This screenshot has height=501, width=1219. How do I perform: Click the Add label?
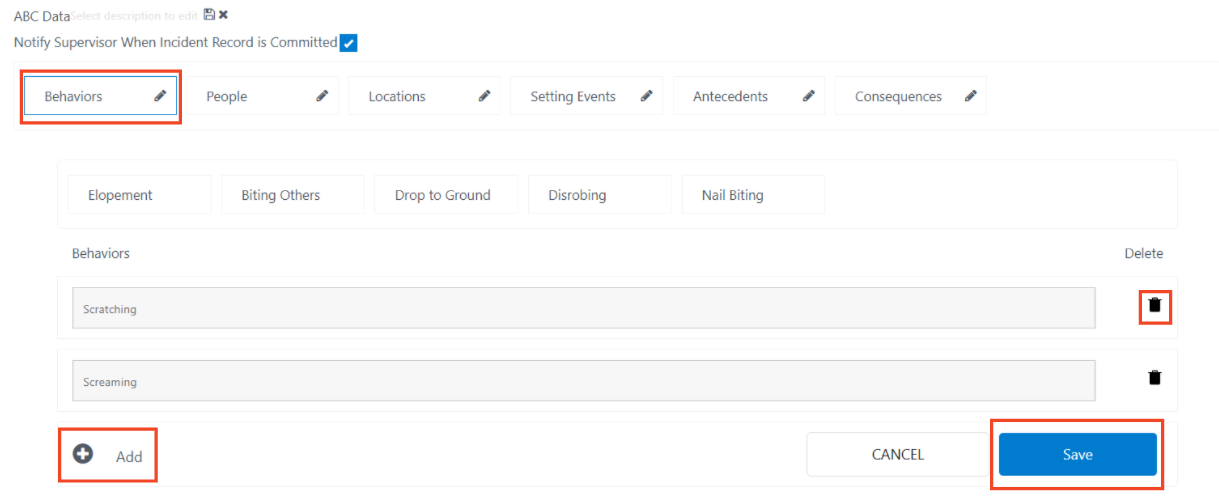pos(129,456)
